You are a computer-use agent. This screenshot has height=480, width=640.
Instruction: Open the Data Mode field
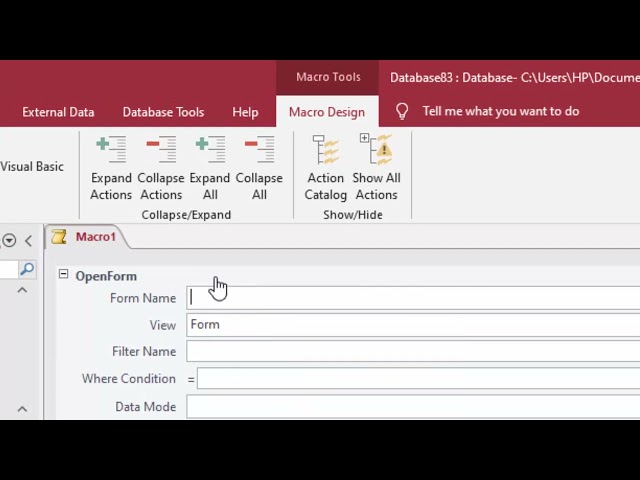click(413, 407)
